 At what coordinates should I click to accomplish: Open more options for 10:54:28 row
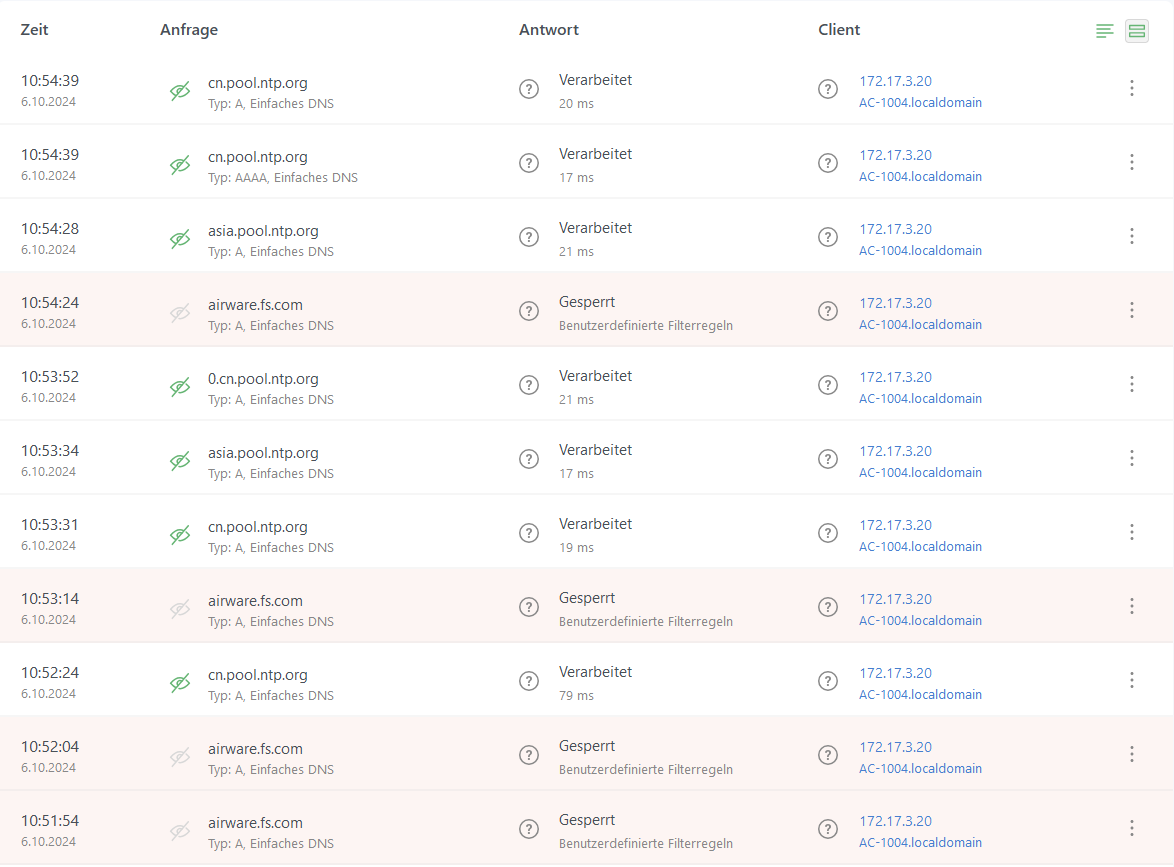click(1132, 236)
